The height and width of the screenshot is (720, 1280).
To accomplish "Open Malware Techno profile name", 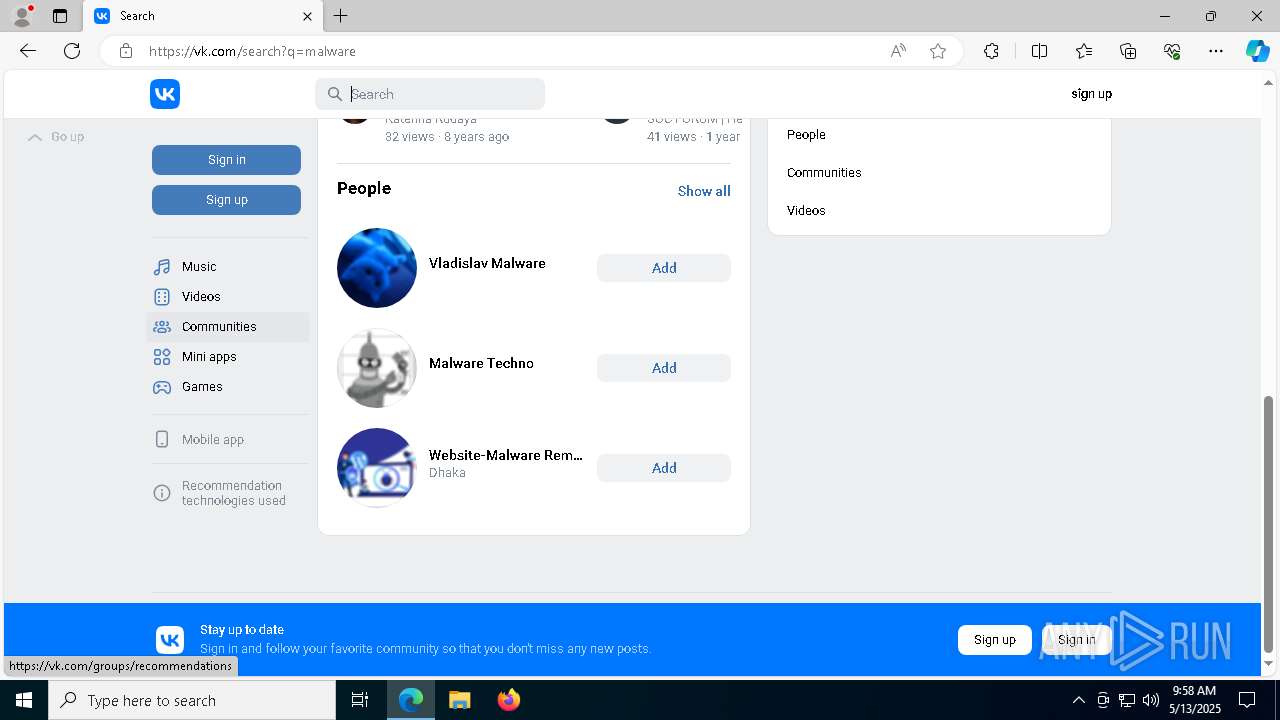I will 481,364.
